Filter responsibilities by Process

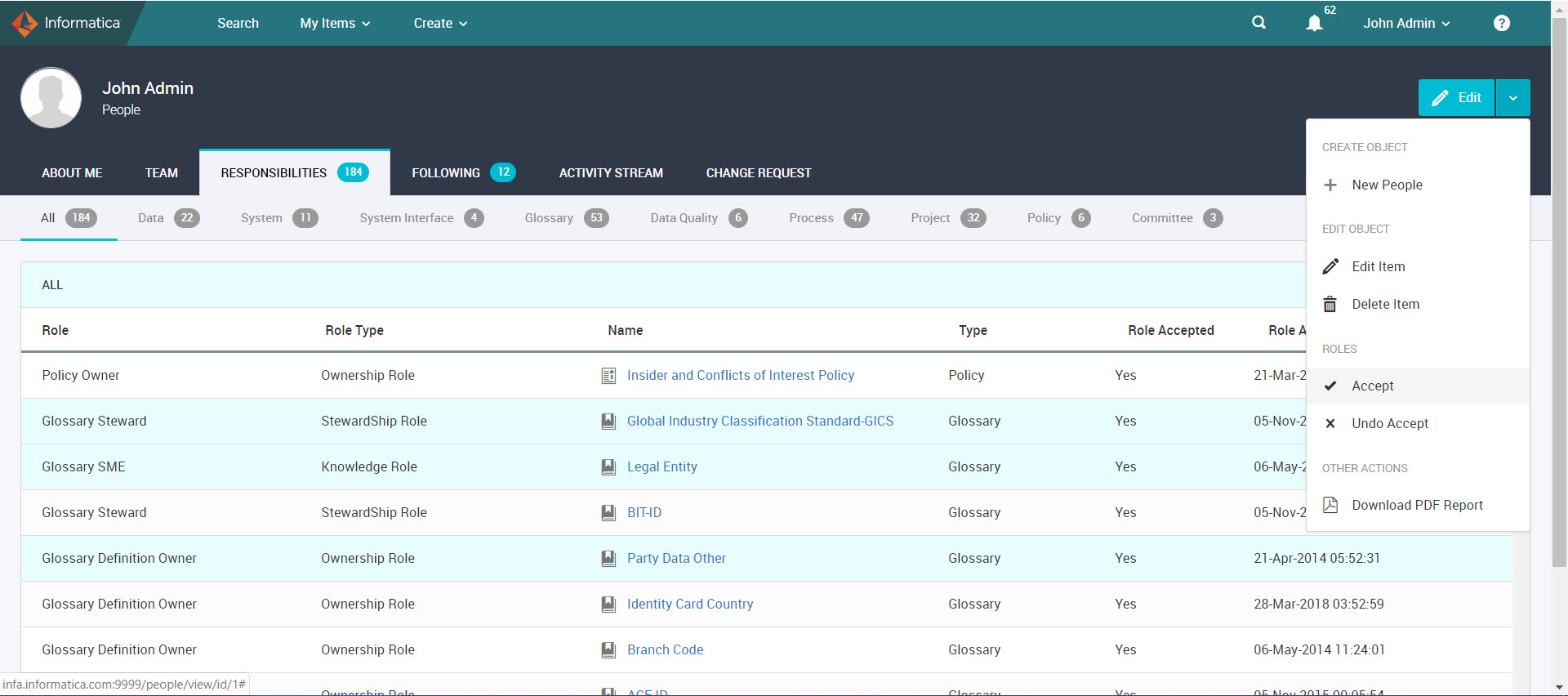pos(829,218)
